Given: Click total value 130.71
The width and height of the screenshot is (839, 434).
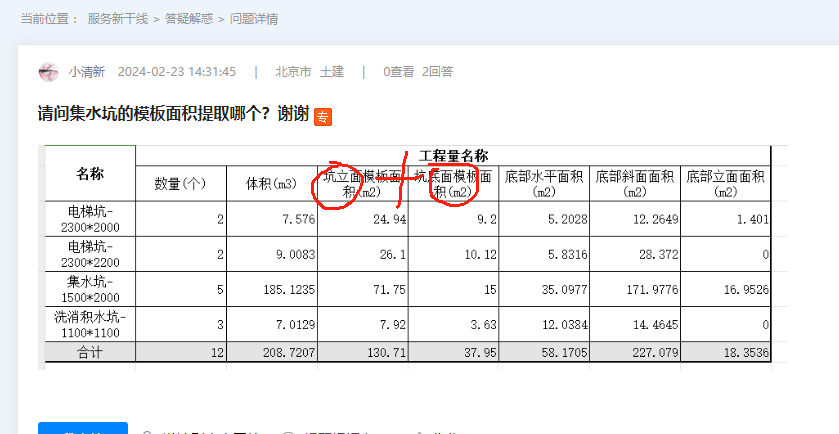Looking at the screenshot, I should [363, 353].
